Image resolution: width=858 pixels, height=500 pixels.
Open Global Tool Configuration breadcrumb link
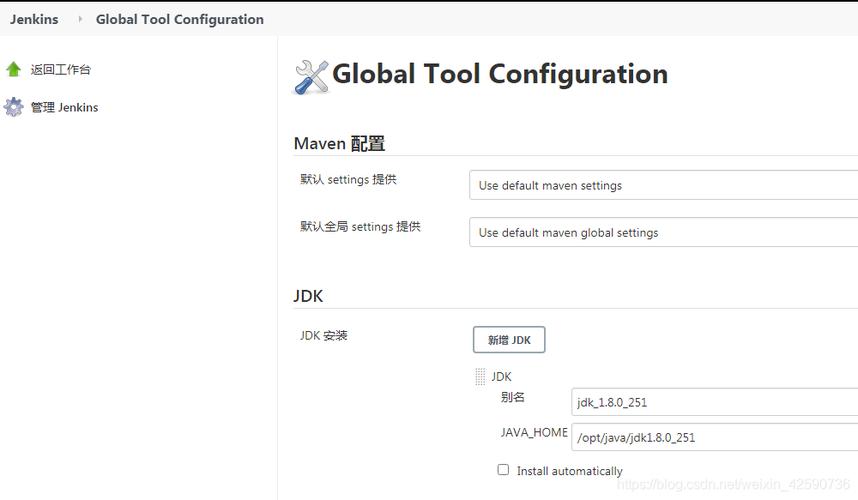pos(179,19)
